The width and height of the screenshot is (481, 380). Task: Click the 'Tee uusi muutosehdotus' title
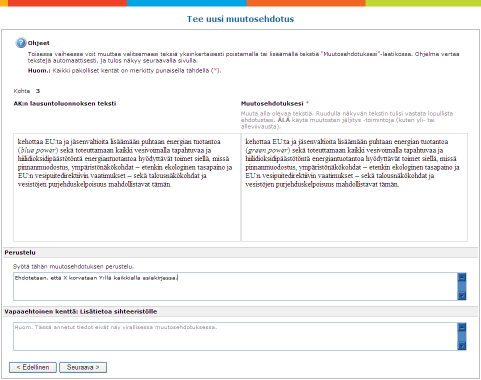pos(240,19)
